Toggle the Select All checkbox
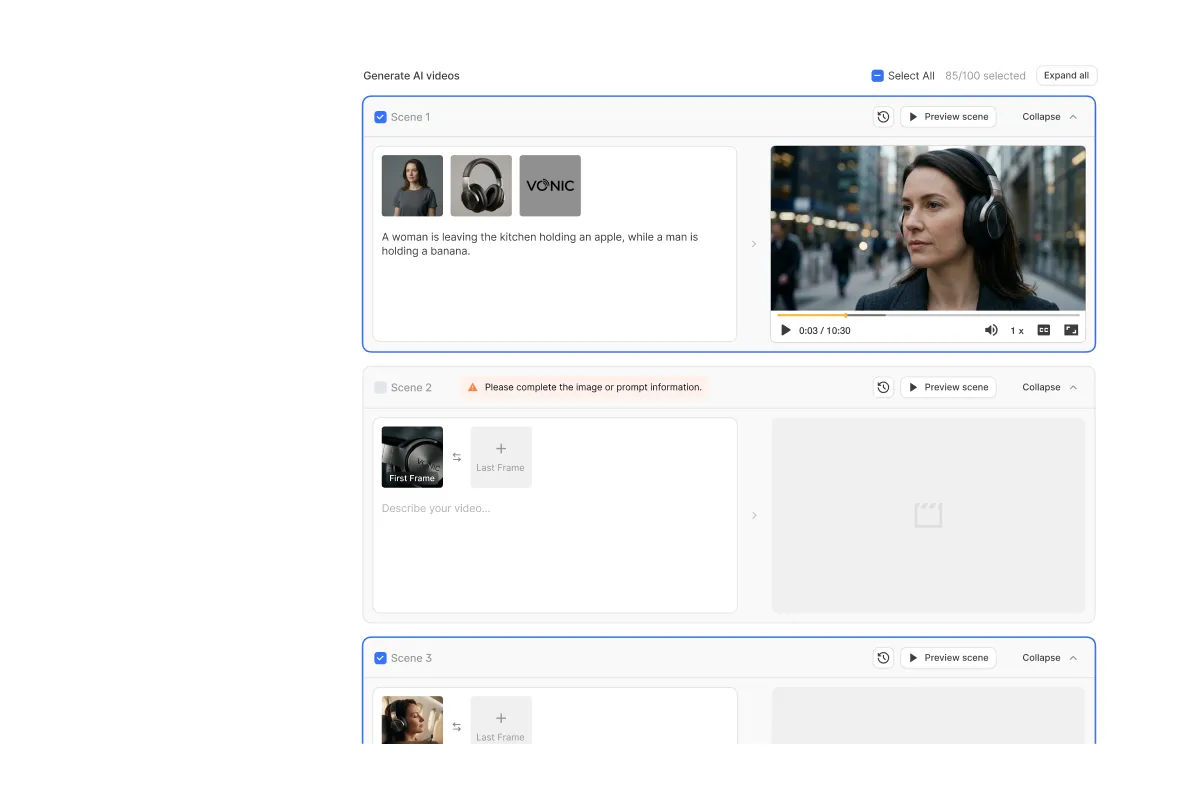This screenshot has width=1200, height=802. 878,76
